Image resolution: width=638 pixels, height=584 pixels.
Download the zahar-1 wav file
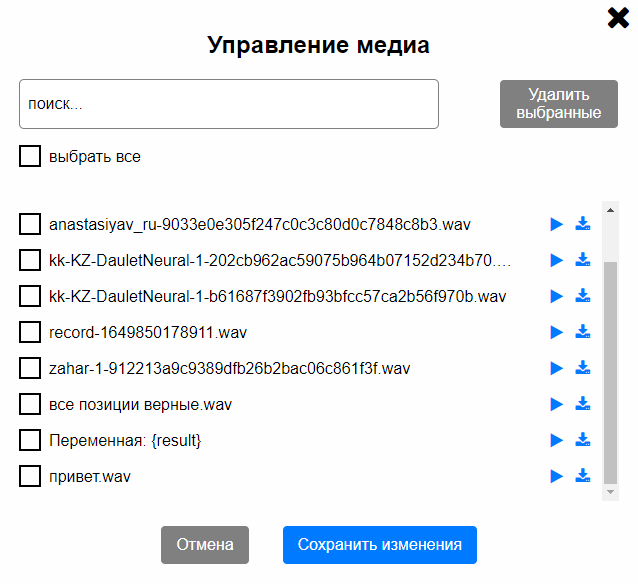pos(583,368)
